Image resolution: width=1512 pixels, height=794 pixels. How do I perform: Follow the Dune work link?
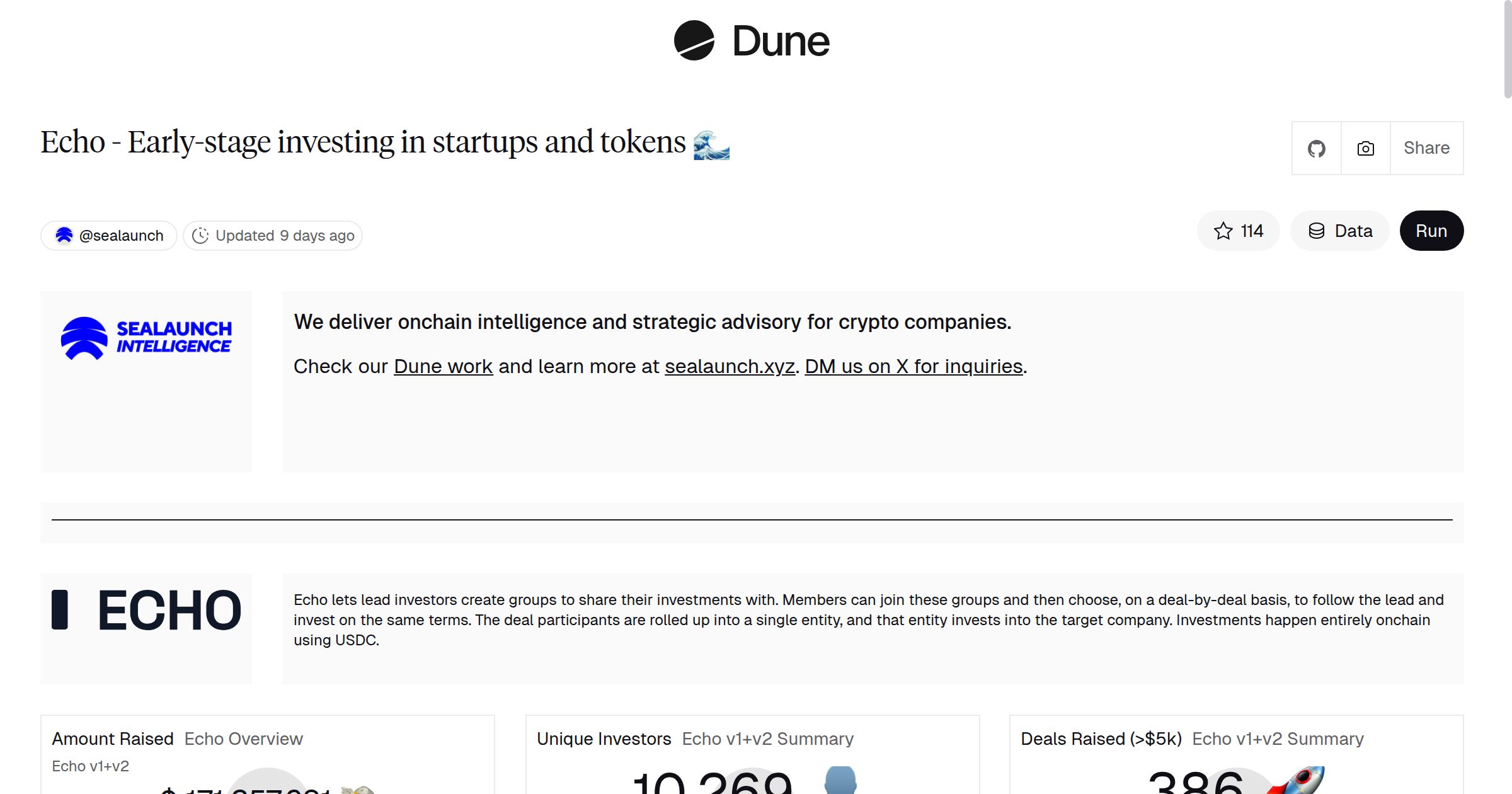click(443, 366)
